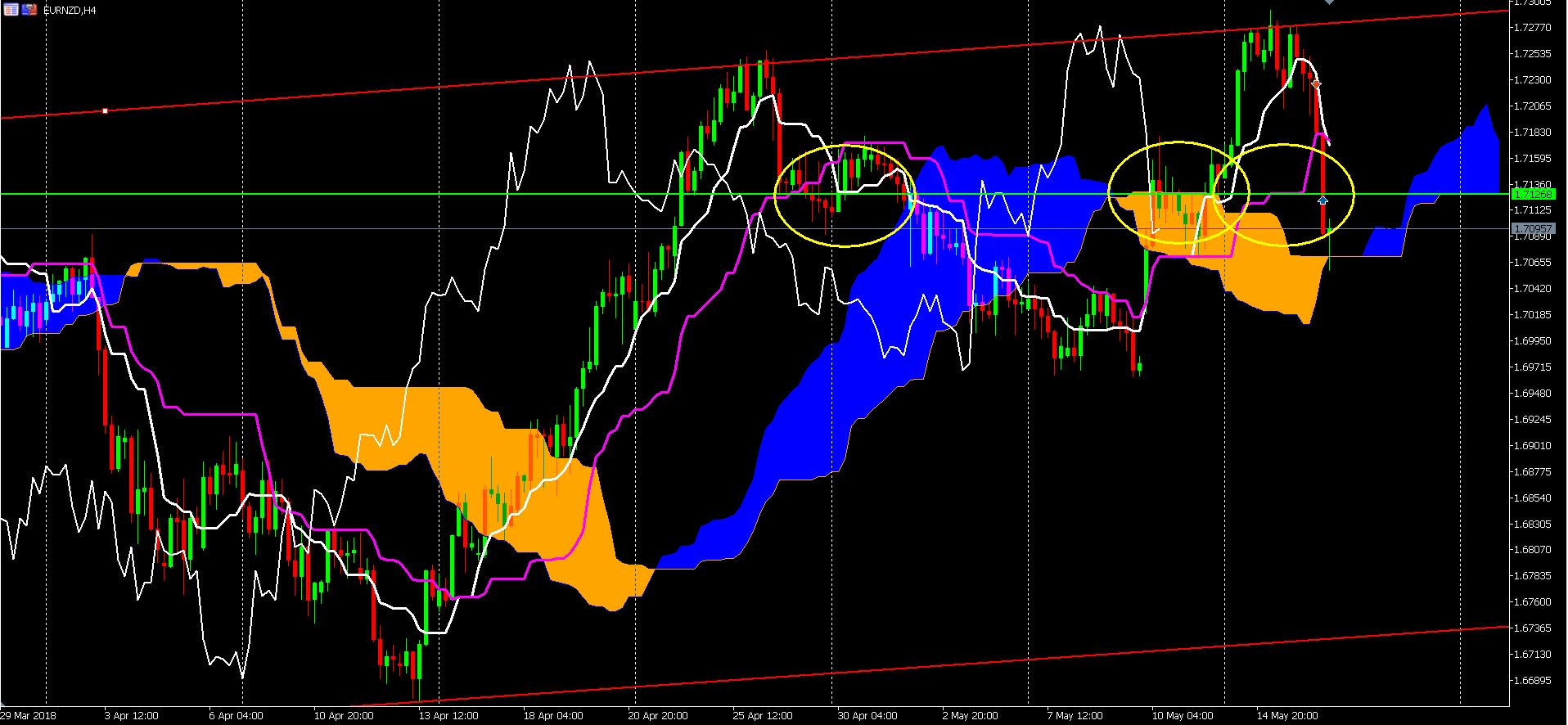Viewport: 1568px width, 725px height.
Task: Click the red sell arrow marker
Action: [x=1316, y=84]
